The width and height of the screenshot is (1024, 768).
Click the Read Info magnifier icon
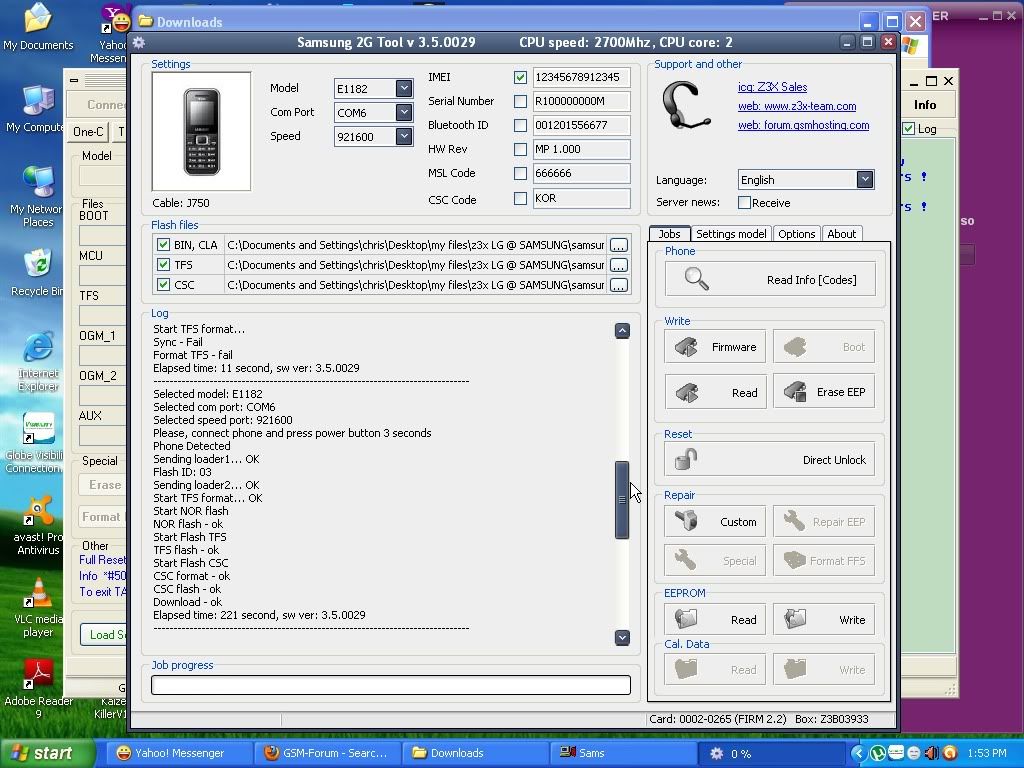(x=697, y=280)
